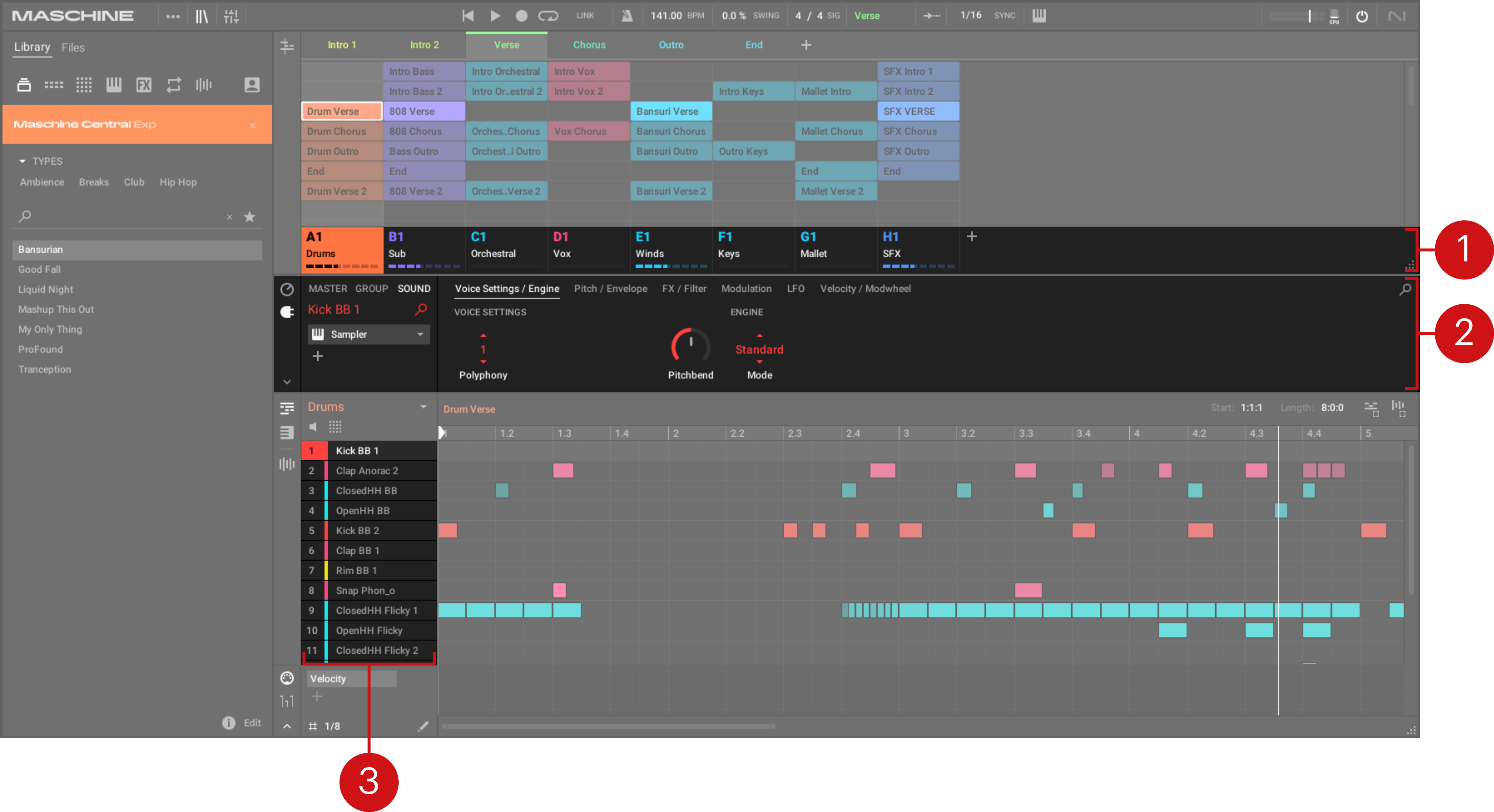Toggle favorites star filter
The height and width of the screenshot is (812, 1494).
coord(249,217)
